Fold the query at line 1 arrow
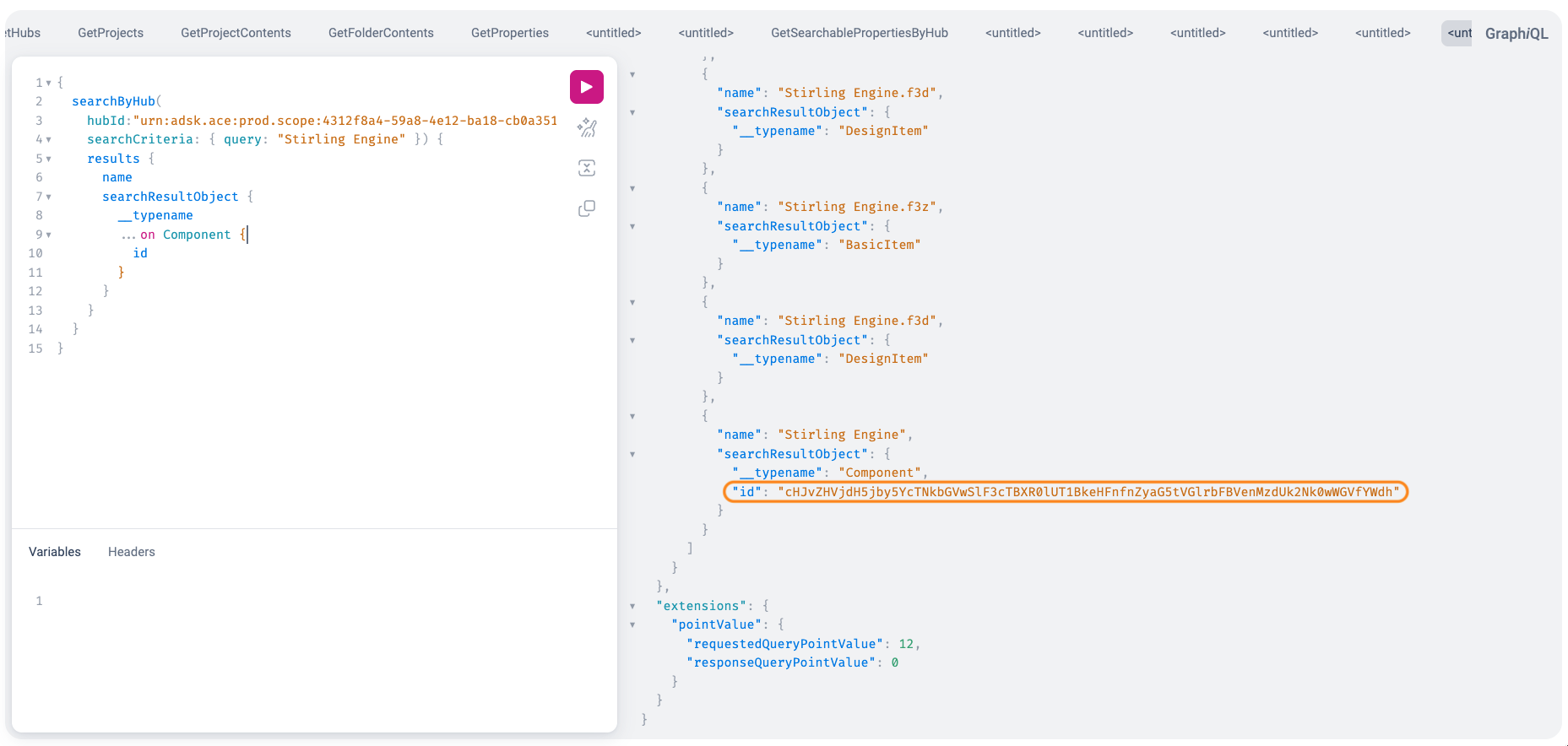The width and height of the screenshot is (1568, 746). 49,83
